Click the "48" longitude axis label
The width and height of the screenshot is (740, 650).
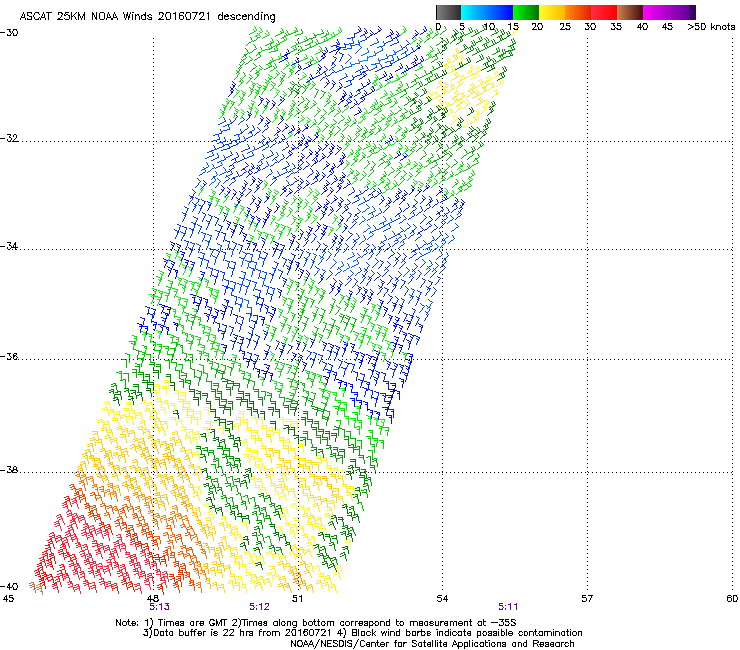pyautogui.click(x=153, y=599)
